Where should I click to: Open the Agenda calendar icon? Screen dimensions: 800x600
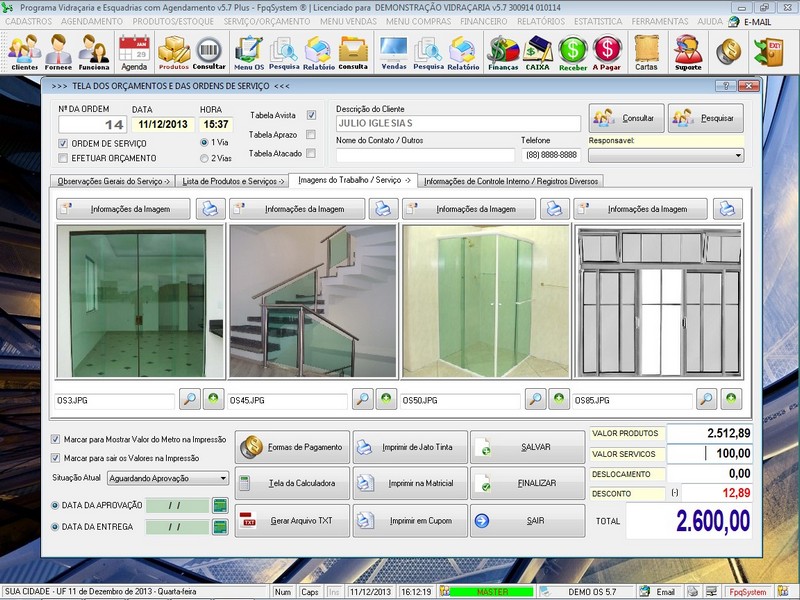[x=133, y=51]
